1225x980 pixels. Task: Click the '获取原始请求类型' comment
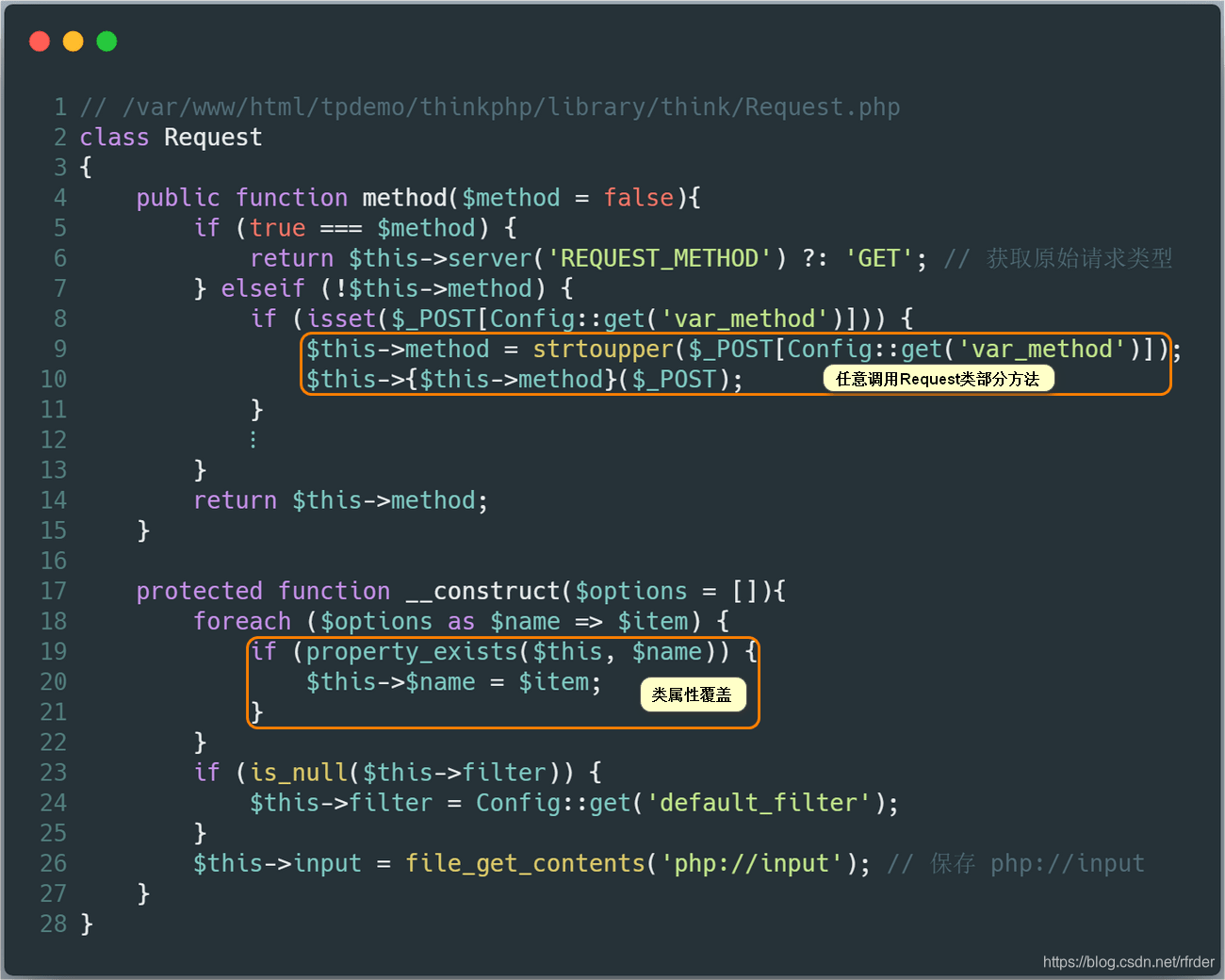tap(1058, 258)
